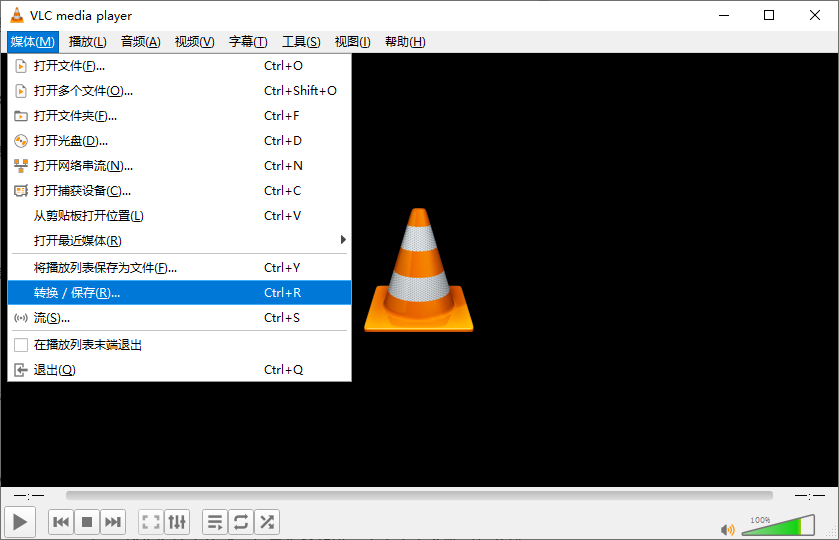This screenshot has height=540, width=839.
Task: Open the 工具(S) menu
Action: point(301,42)
